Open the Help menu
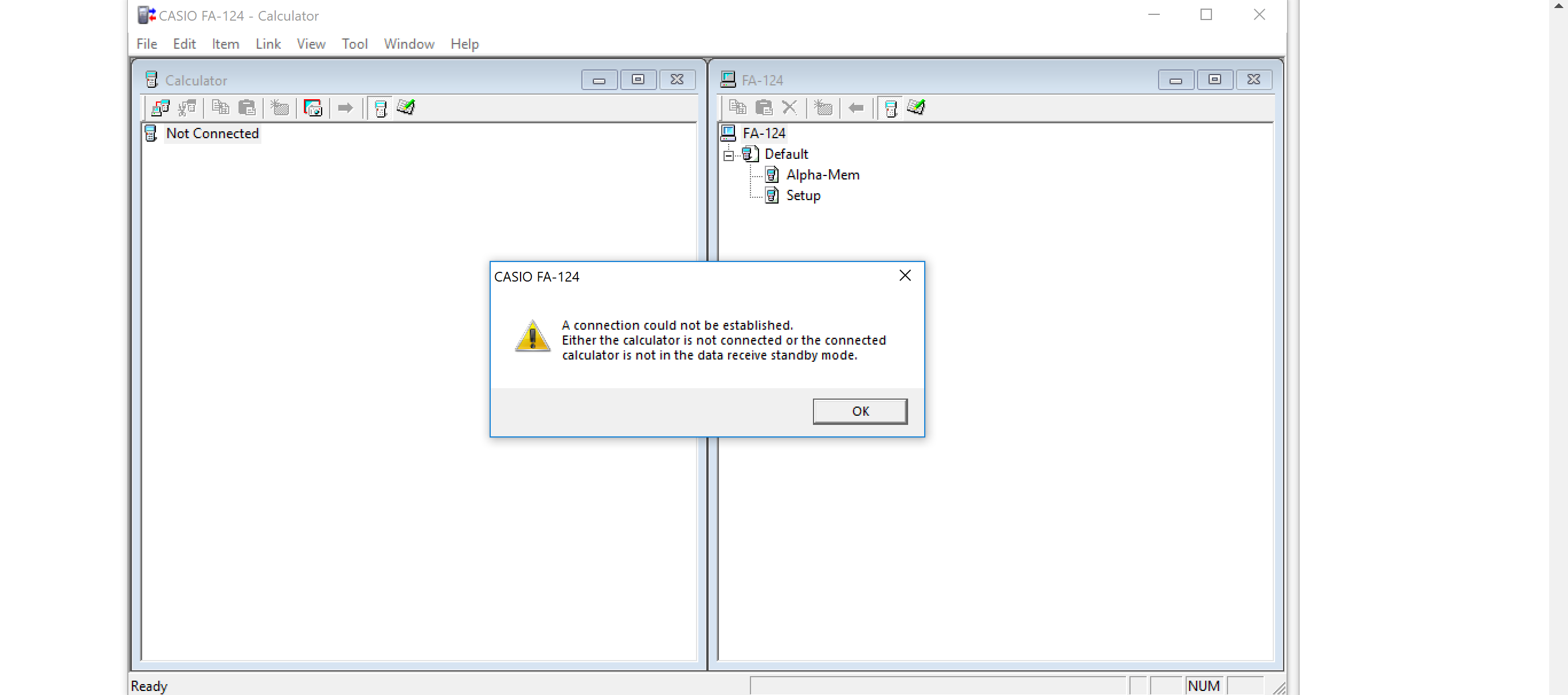 pos(464,44)
